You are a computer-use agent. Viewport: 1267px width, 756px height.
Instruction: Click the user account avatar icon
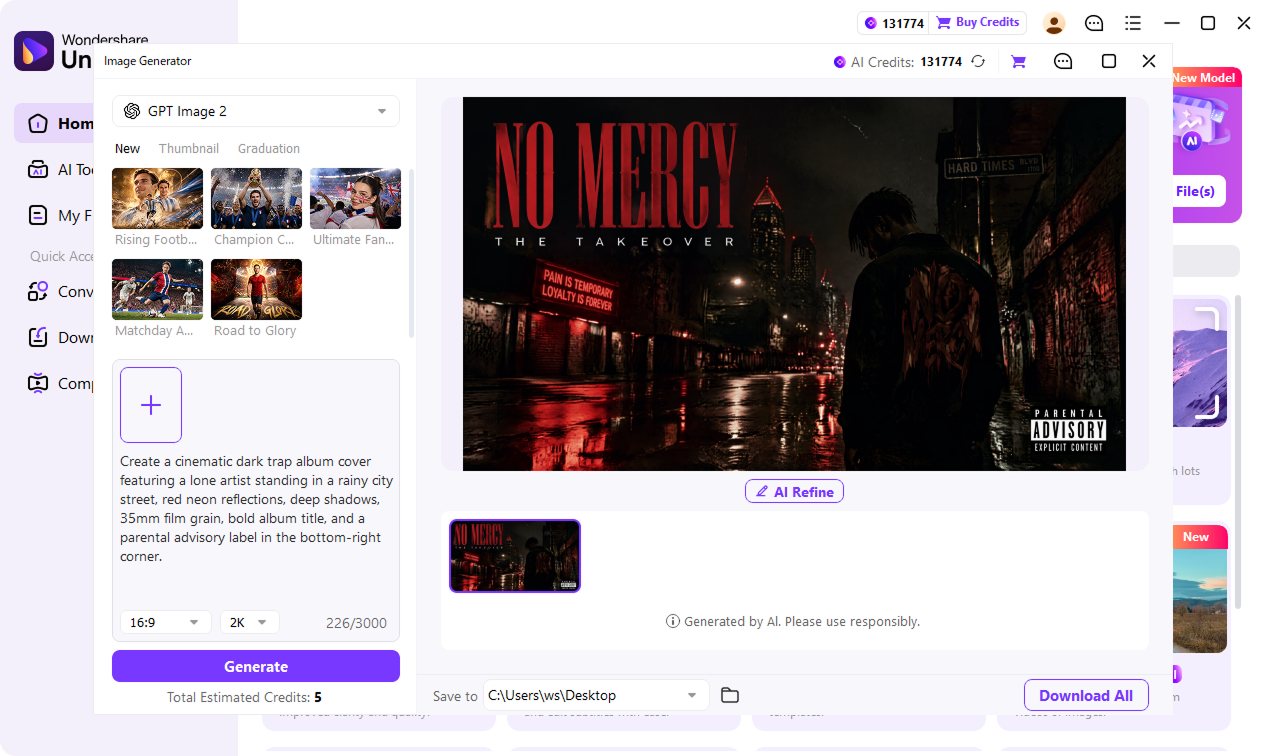[x=1054, y=23]
